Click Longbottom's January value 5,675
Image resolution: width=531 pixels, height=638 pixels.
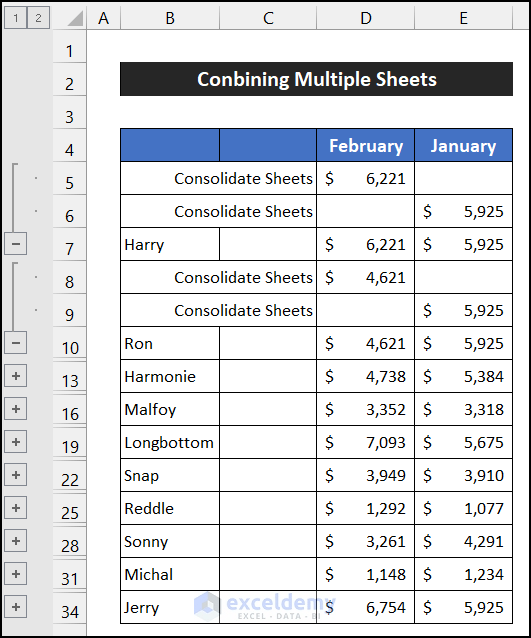pyautogui.click(x=463, y=442)
